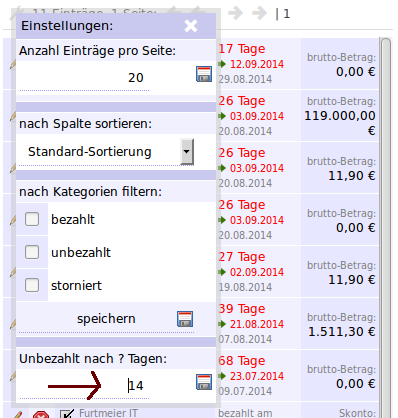Open the Standard-Sortierung dropdown arrow
This screenshot has height=418, width=398.
click(187, 152)
